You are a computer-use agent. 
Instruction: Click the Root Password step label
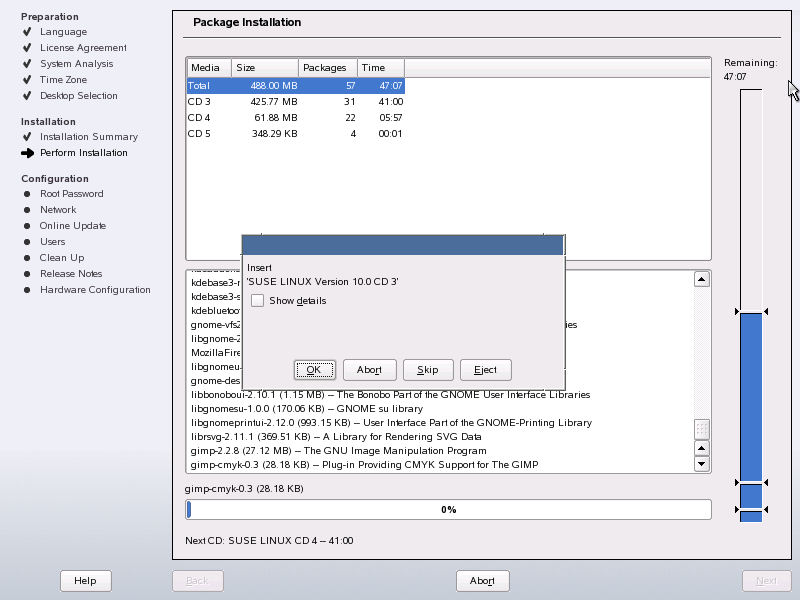[71, 194]
